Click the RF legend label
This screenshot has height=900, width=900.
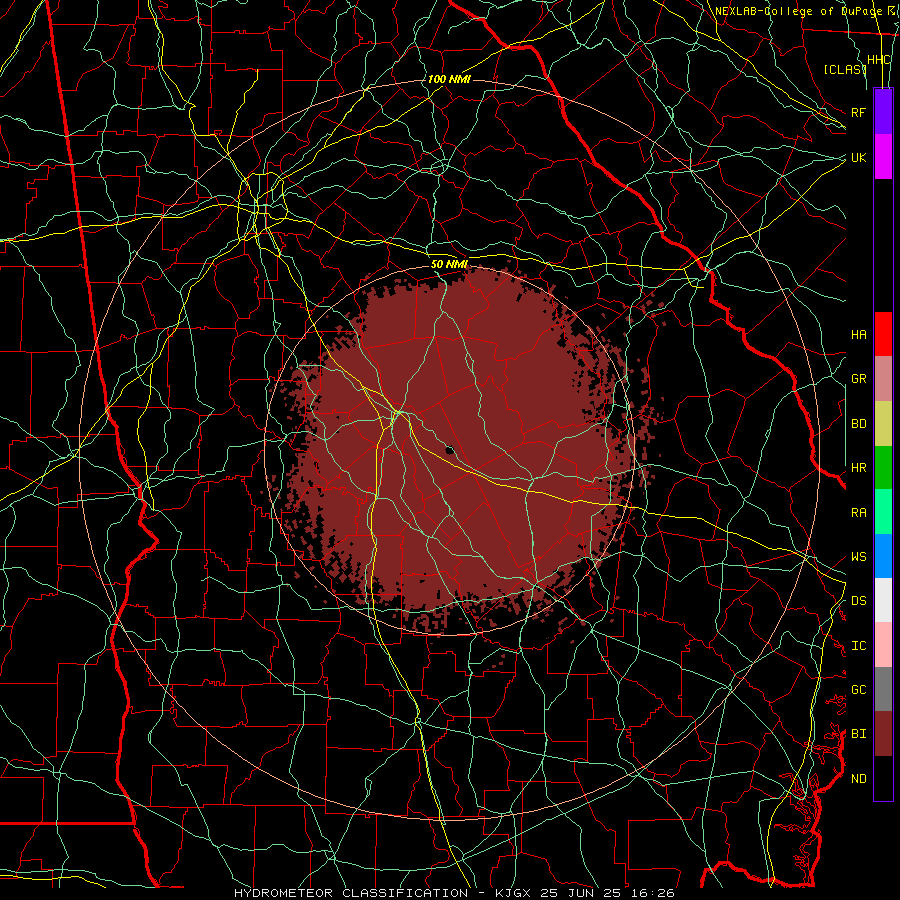[x=859, y=112]
